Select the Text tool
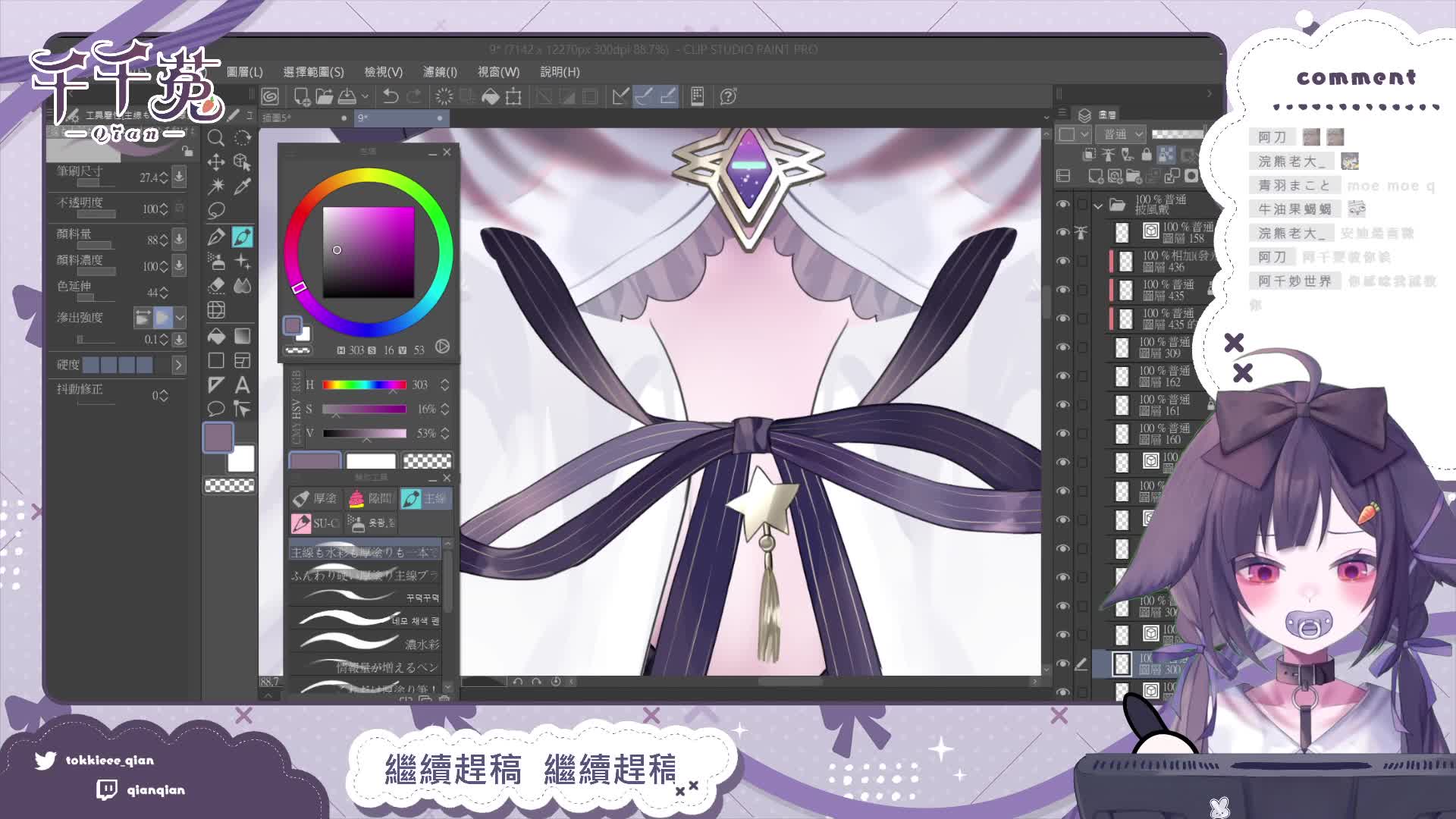 point(243,385)
